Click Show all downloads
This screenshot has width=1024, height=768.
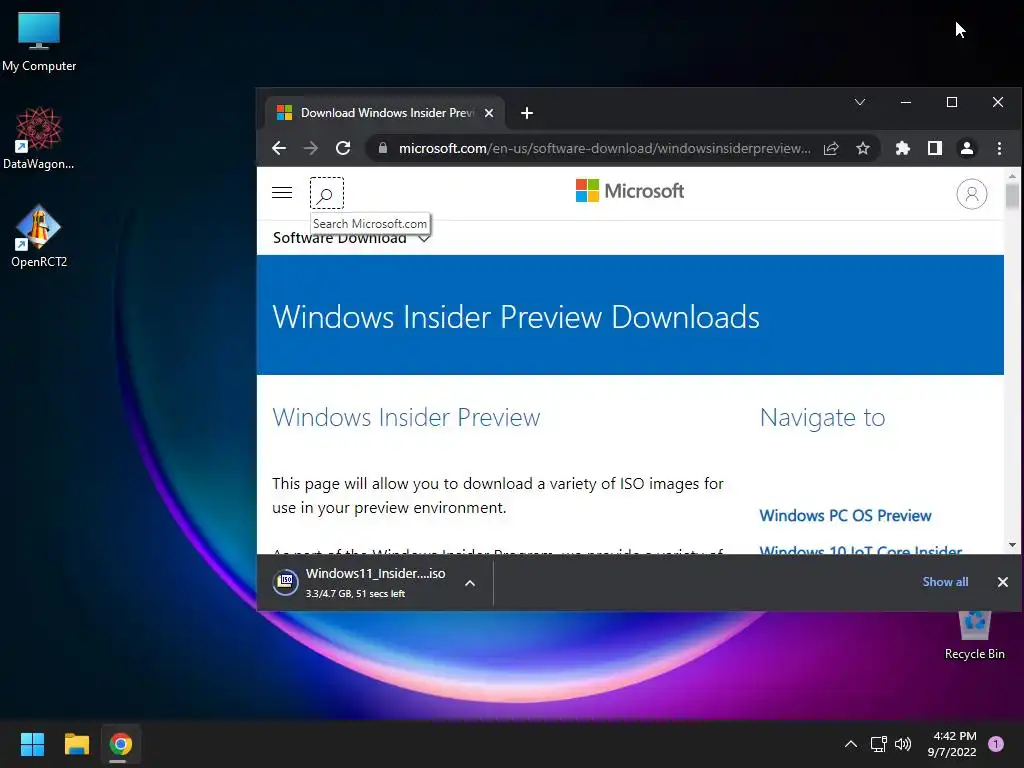coord(945,582)
